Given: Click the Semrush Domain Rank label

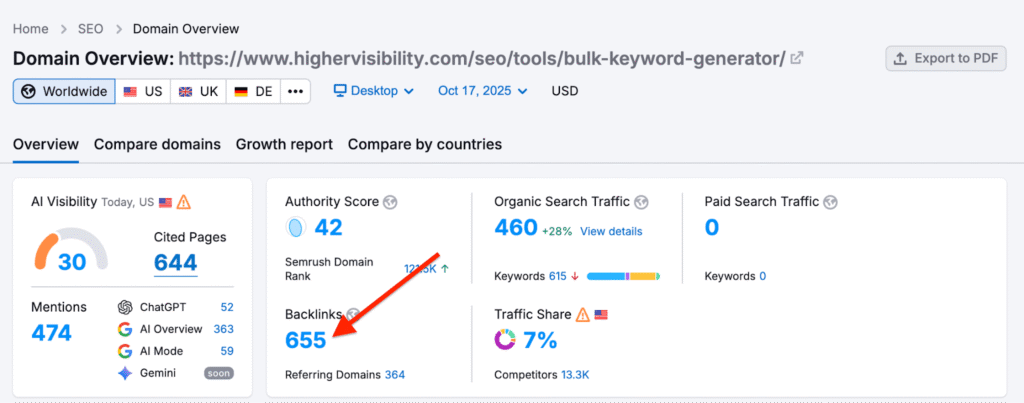Looking at the screenshot, I should (x=329, y=269).
